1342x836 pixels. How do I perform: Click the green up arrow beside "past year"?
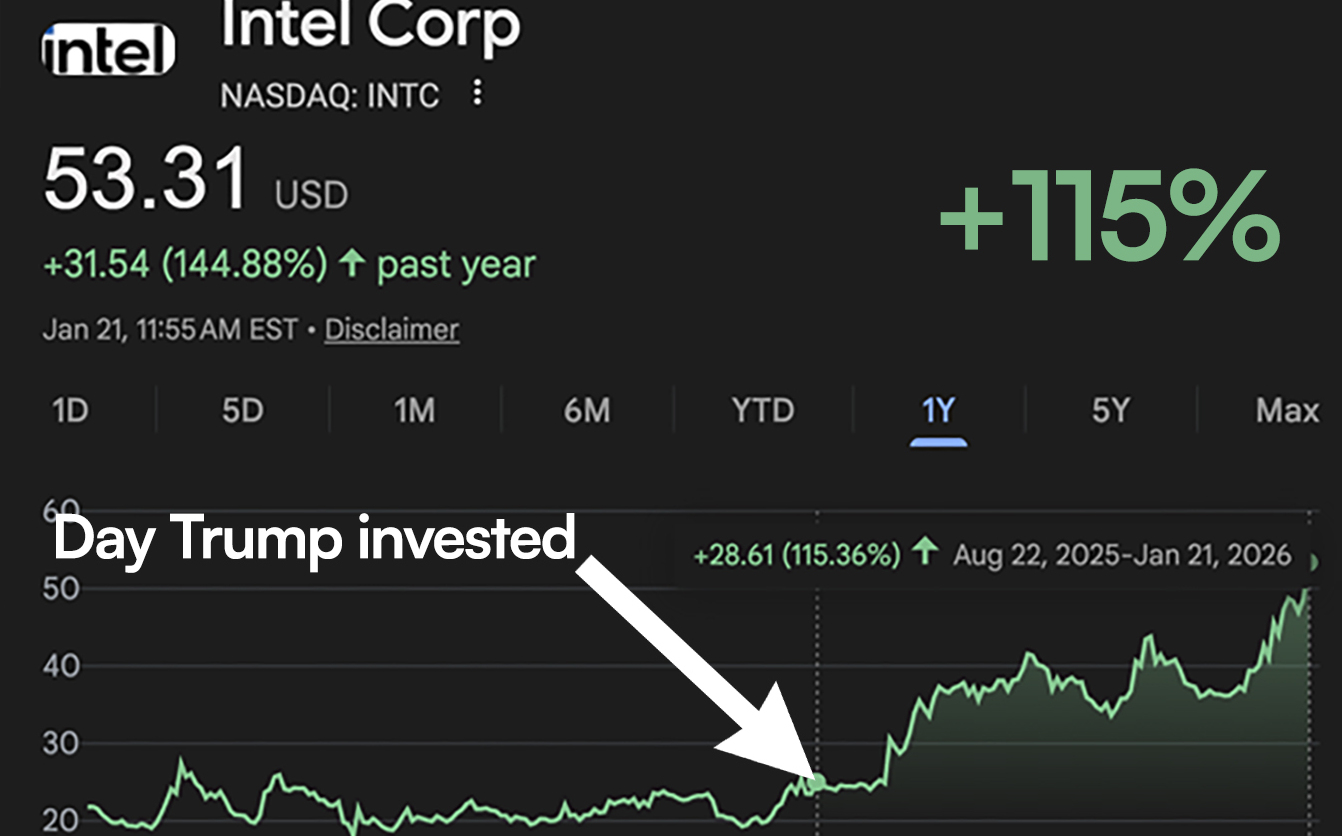(351, 265)
